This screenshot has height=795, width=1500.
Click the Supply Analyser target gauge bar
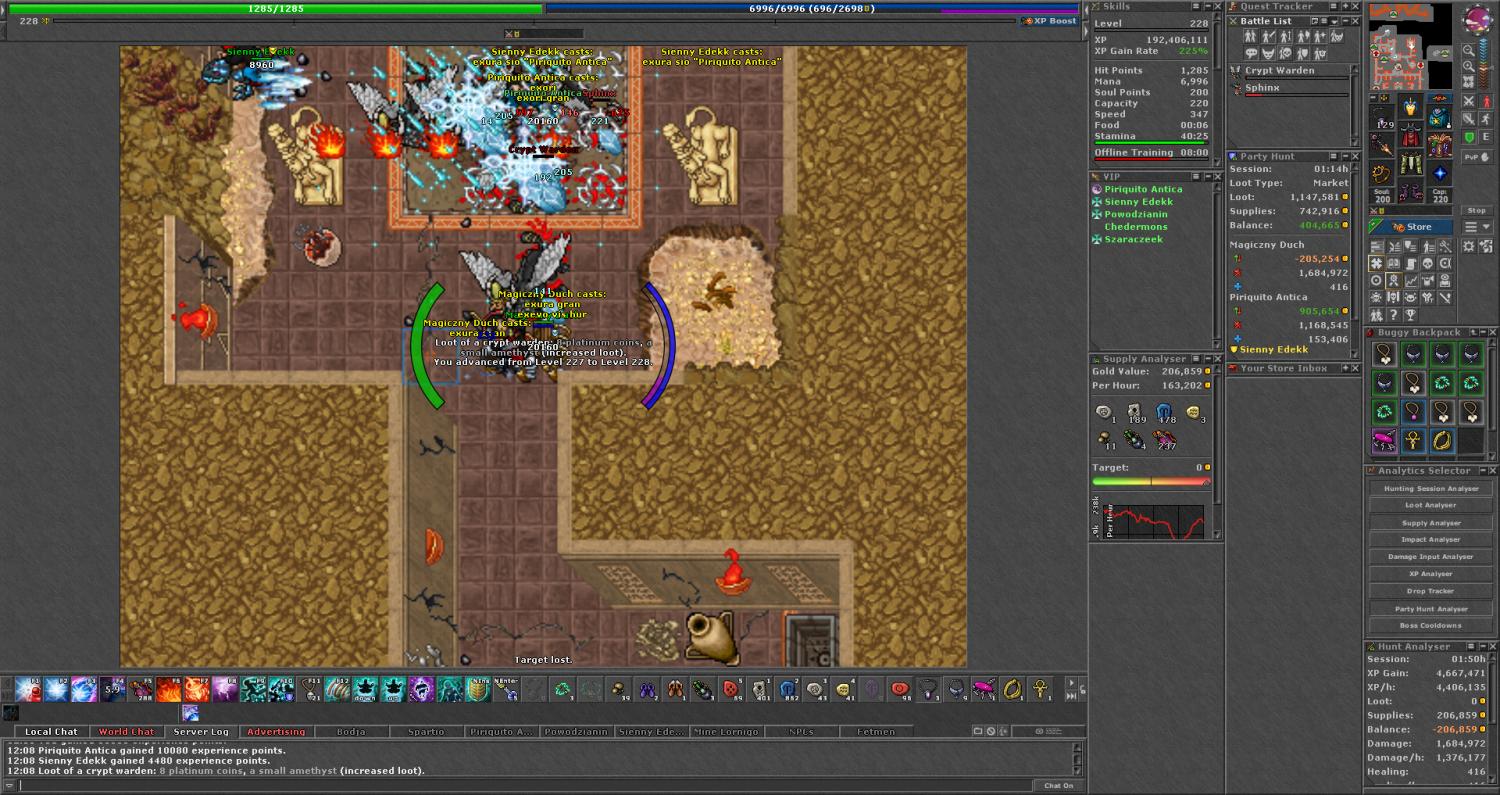1151,481
